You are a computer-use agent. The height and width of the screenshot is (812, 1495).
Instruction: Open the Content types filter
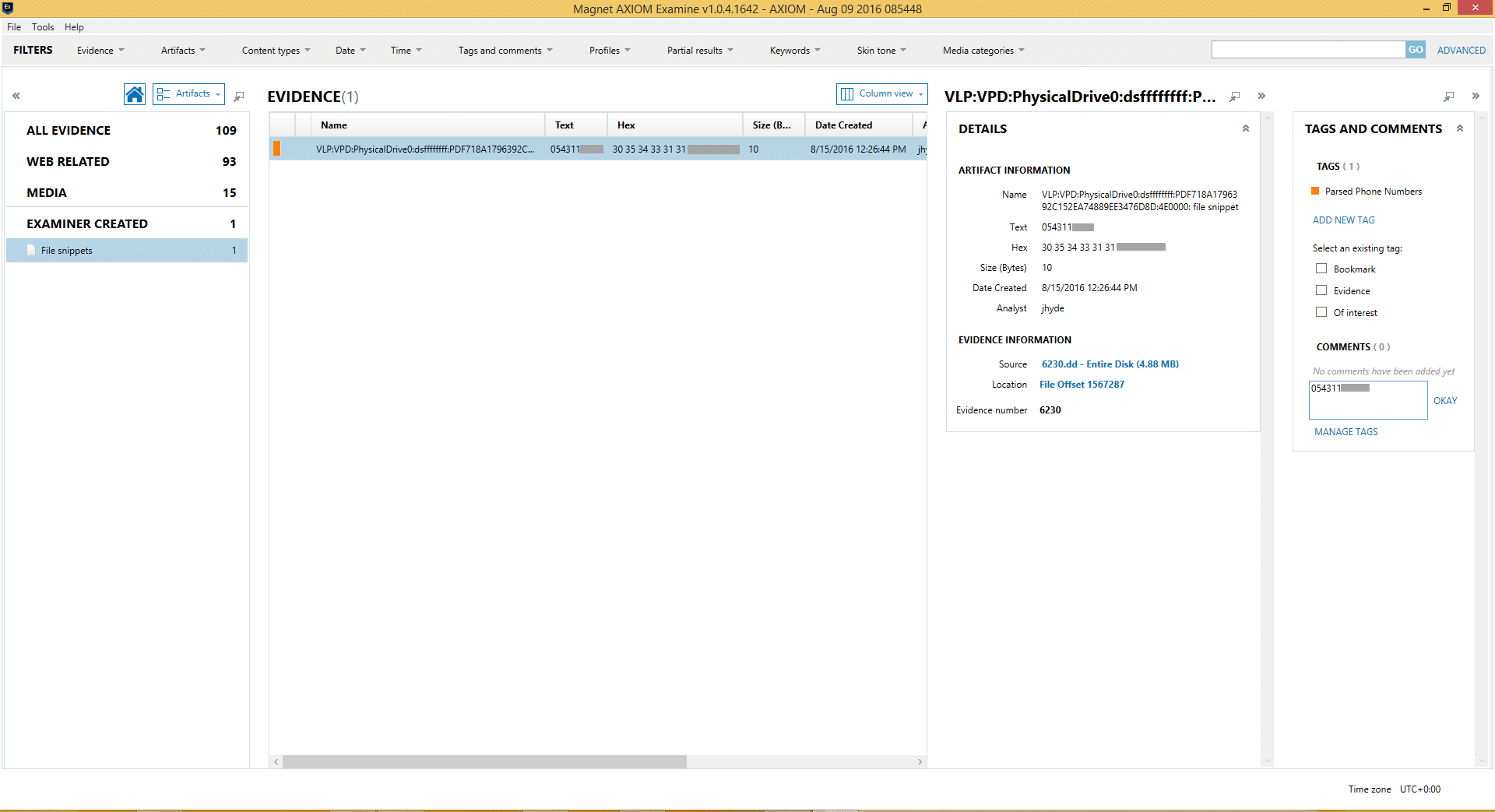[x=276, y=51]
